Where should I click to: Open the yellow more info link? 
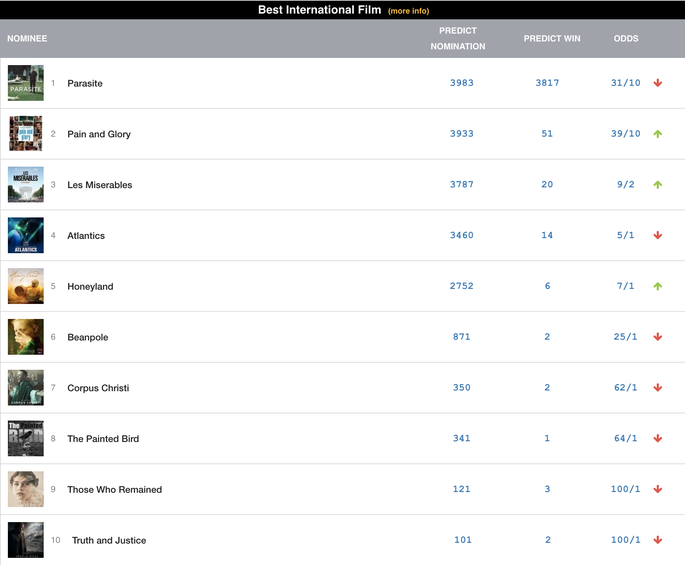point(408,11)
